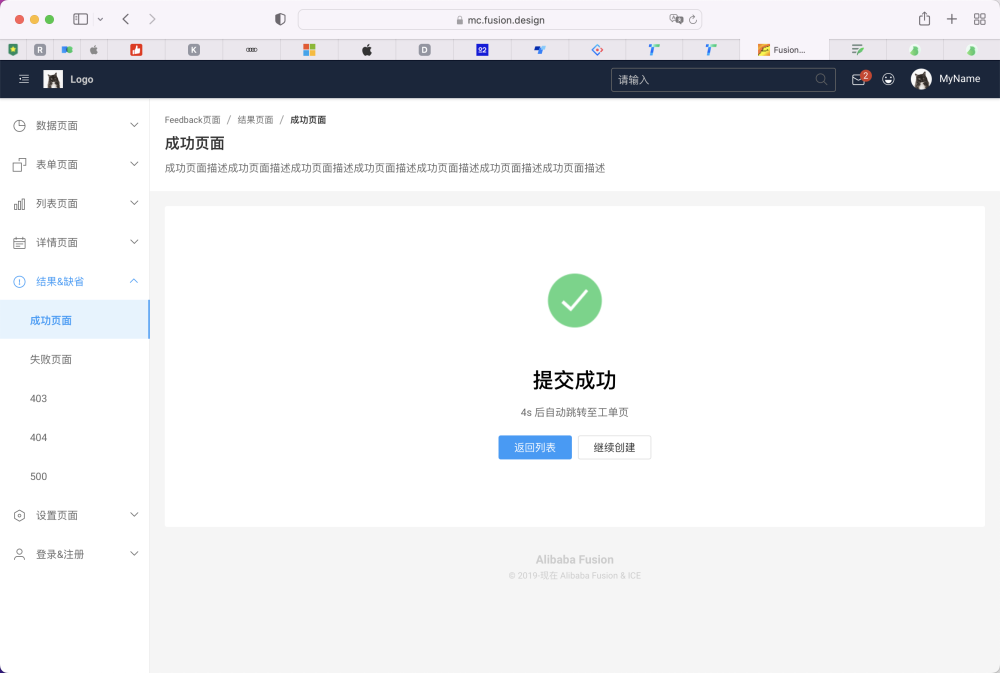1000x673 pixels.
Task: Click the 登录&注册 person icon
Action: click(x=18, y=553)
